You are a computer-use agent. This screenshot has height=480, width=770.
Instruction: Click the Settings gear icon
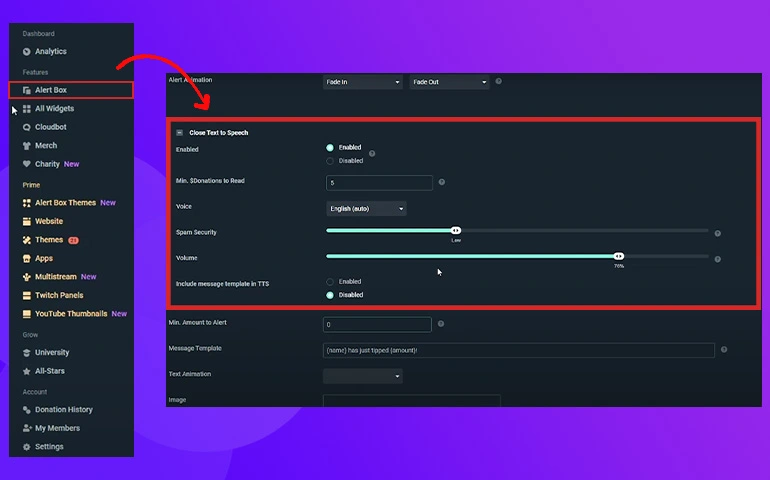(26, 447)
